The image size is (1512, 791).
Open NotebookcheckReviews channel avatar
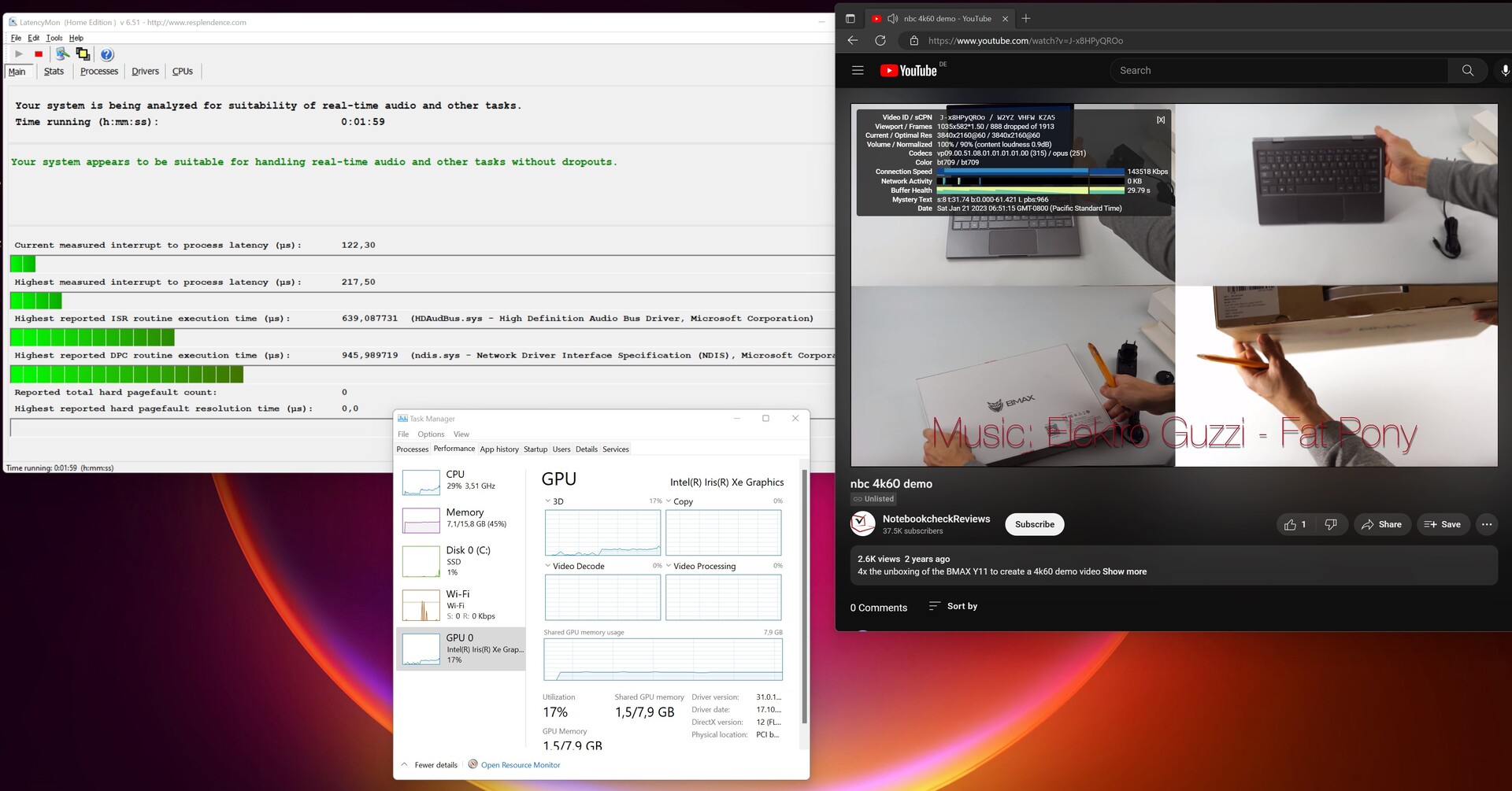pyautogui.click(x=862, y=523)
